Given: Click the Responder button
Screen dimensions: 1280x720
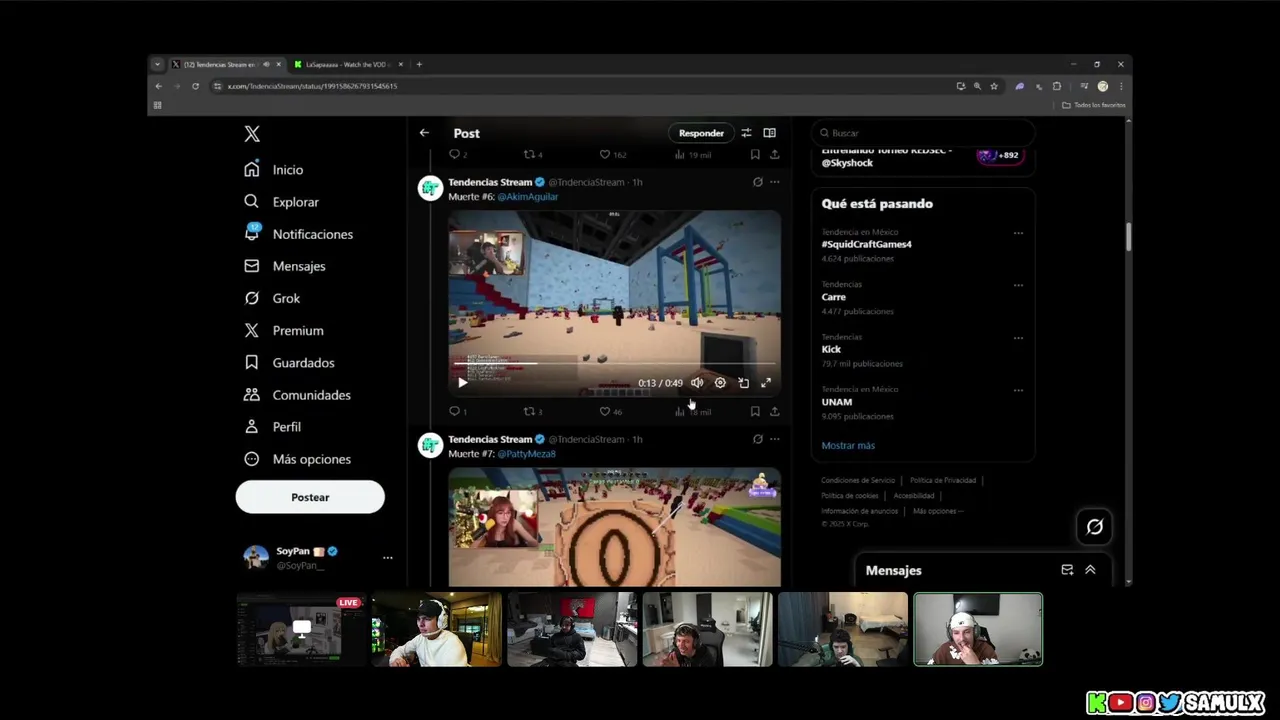Looking at the screenshot, I should [701, 133].
